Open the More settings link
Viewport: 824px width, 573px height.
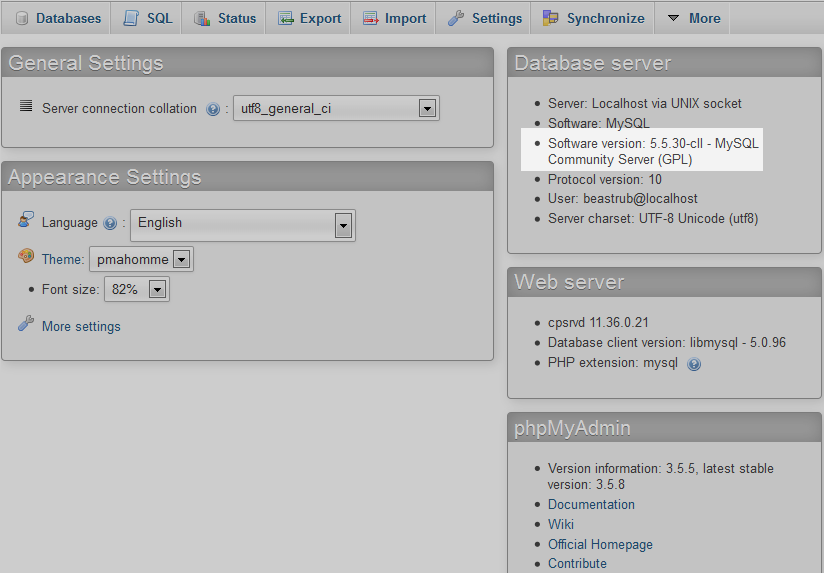click(x=81, y=326)
